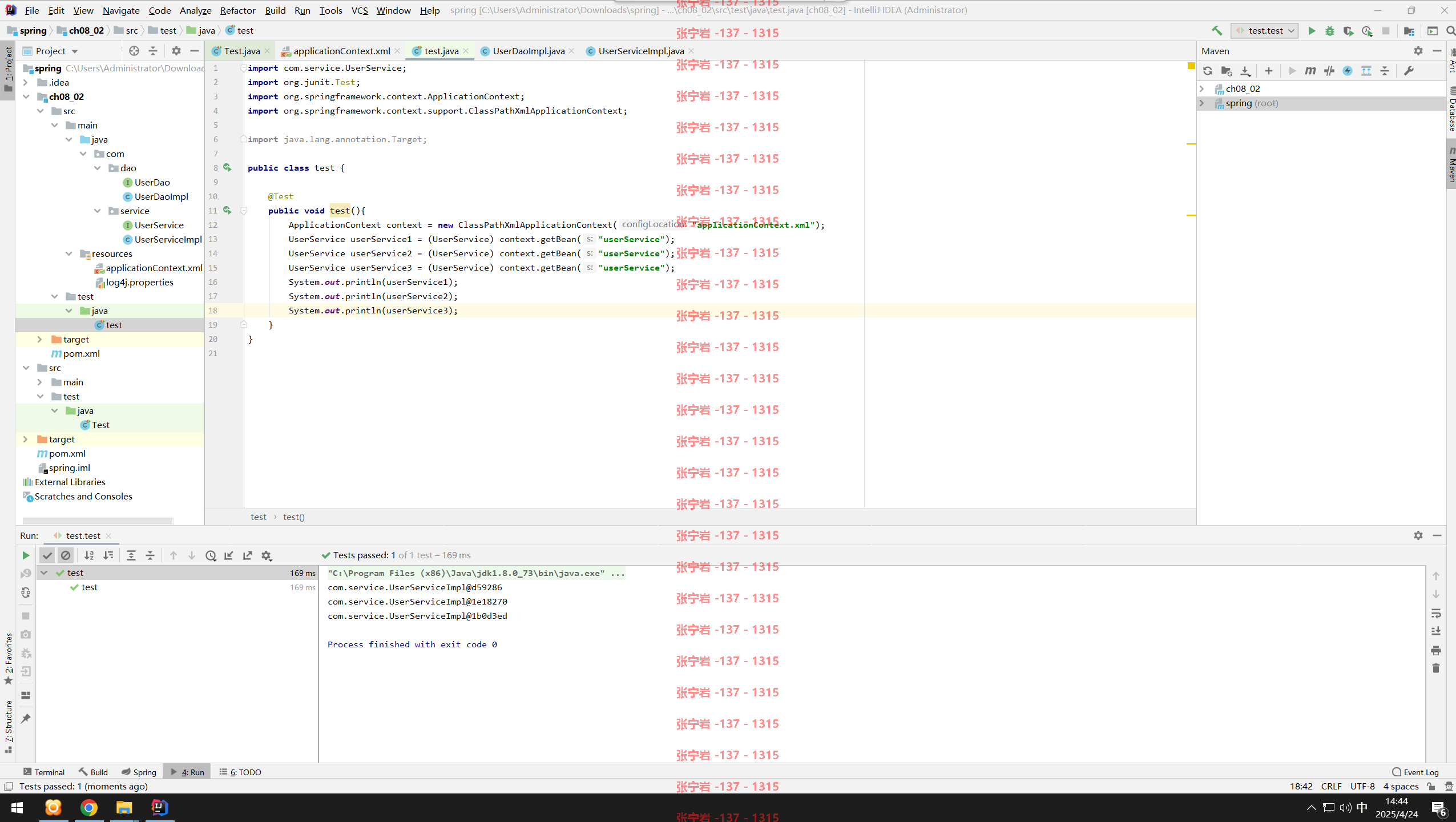Toggle Favorites tool window side tab

(8, 659)
